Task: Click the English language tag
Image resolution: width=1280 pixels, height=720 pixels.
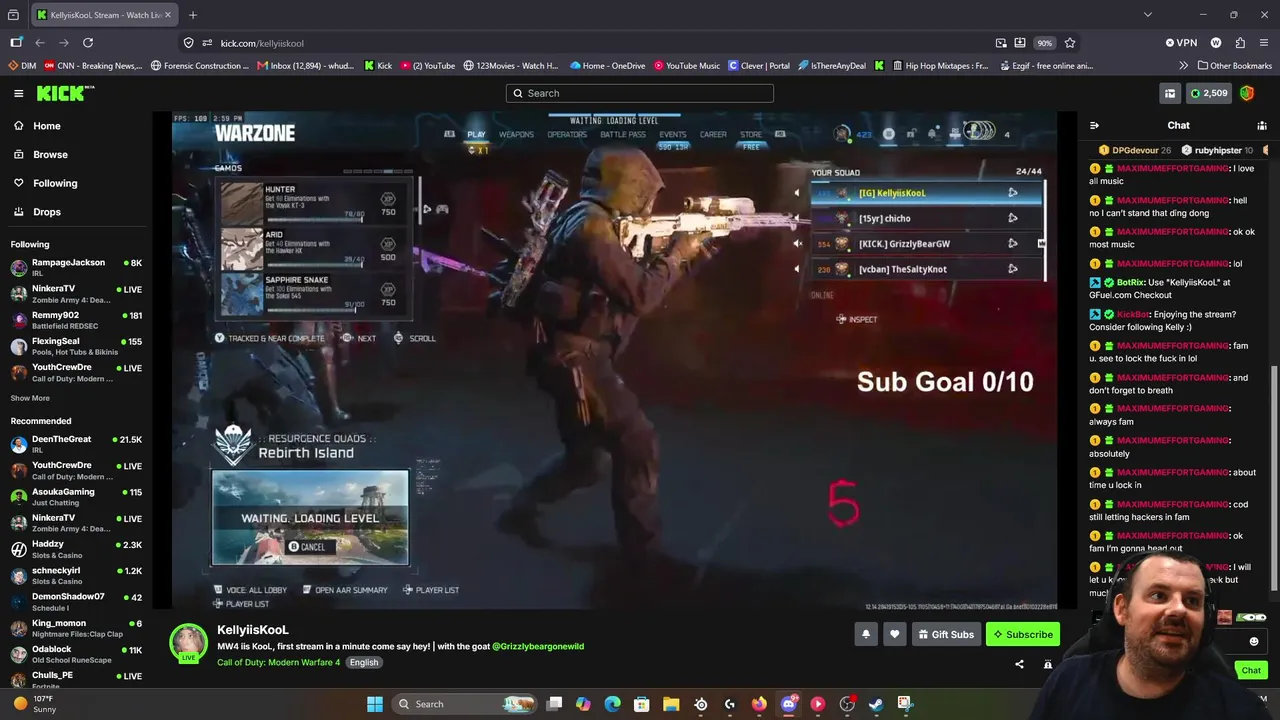Action: (364, 662)
